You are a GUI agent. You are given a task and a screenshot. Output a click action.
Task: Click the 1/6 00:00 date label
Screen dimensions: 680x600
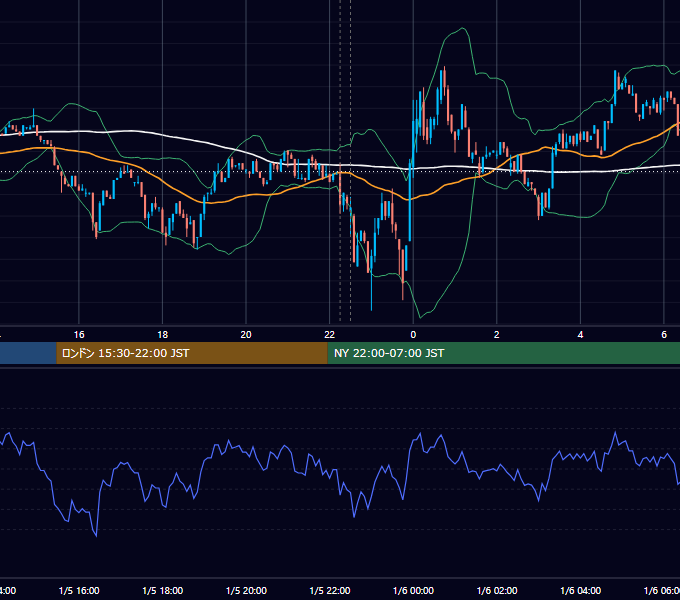click(x=413, y=590)
